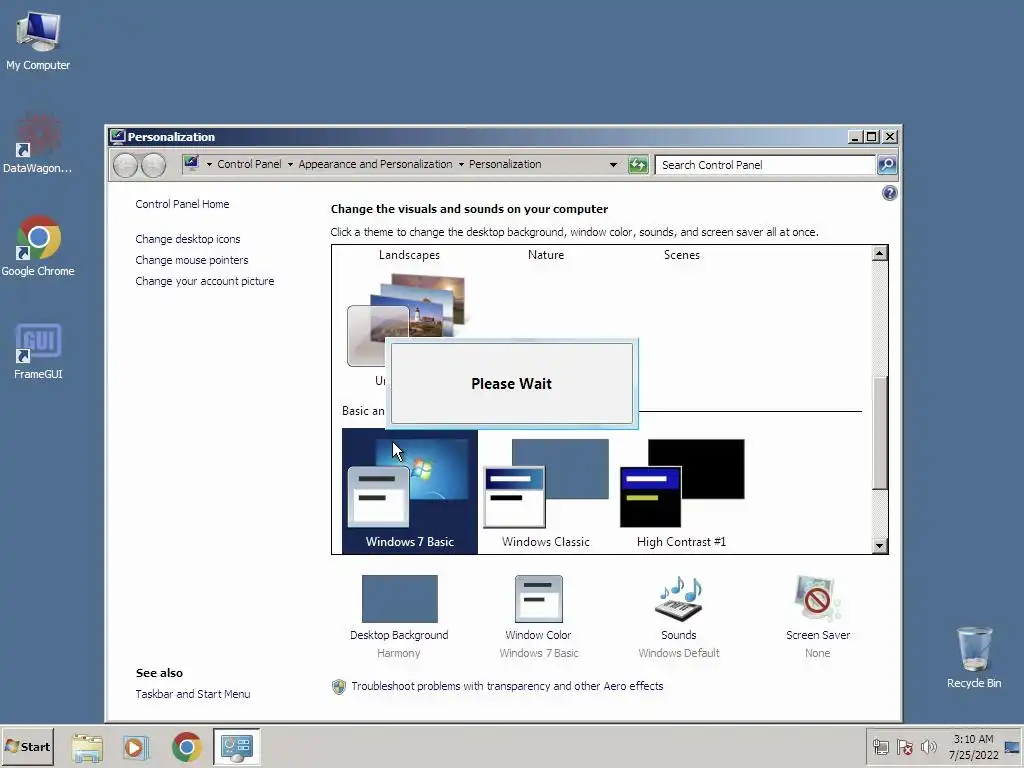Viewport: 1024px width, 768px height.
Task: Close the Personalization window
Action: click(x=889, y=136)
